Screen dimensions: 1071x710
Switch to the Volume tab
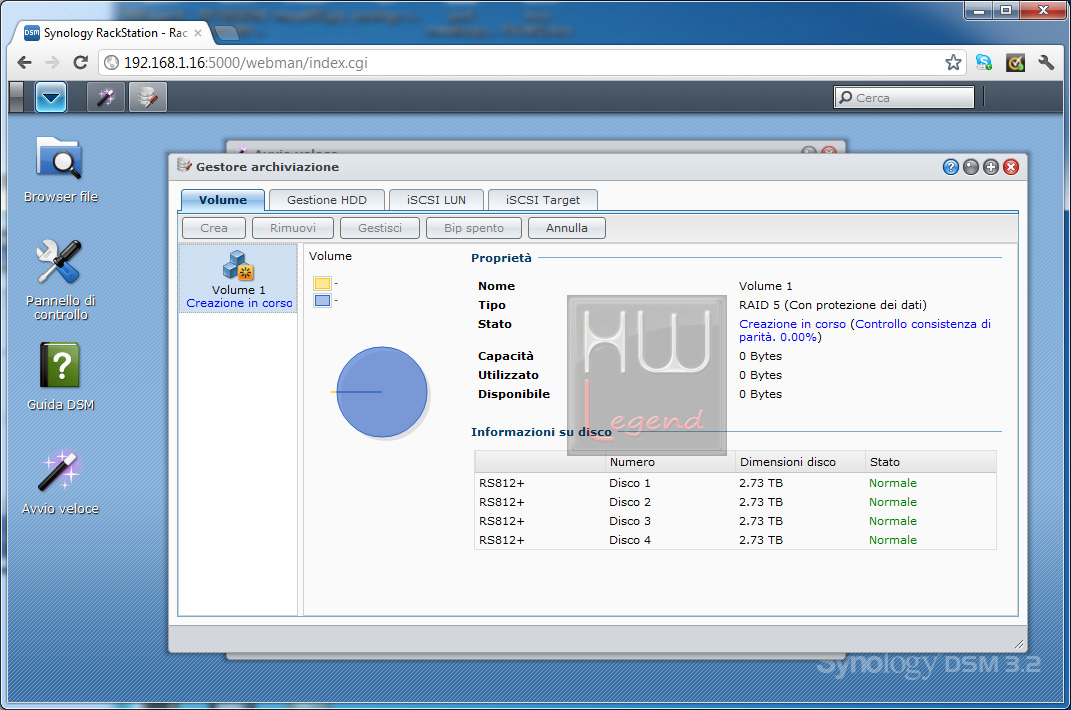click(x=223, y=200)
